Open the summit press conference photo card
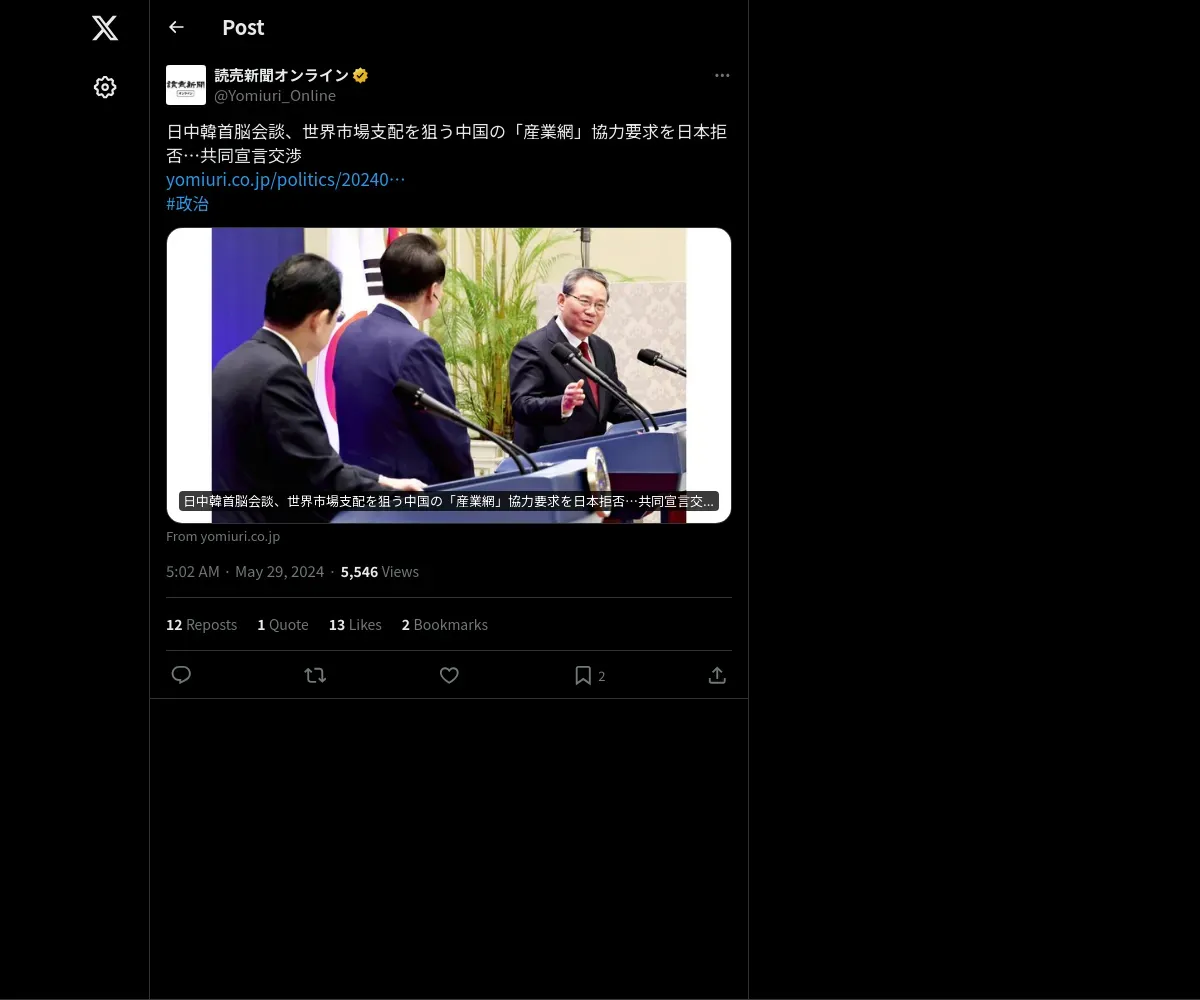 point(449,375)
